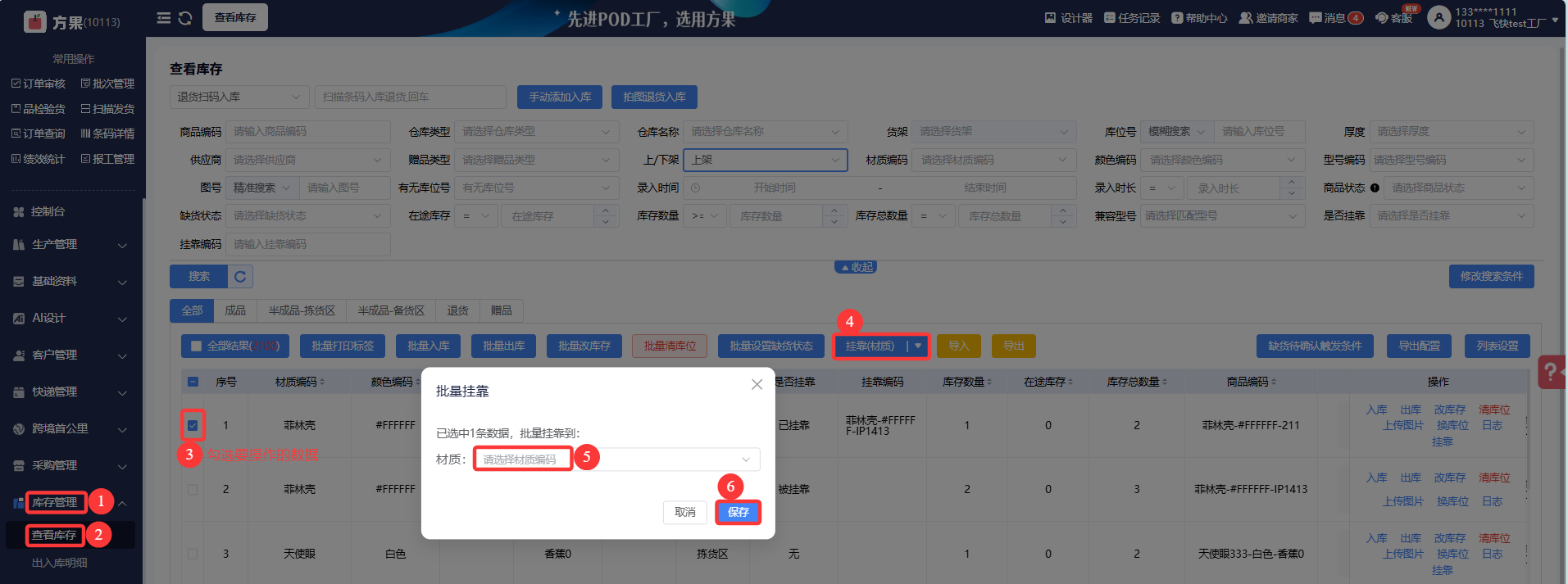Viewport: 1568px width, 584px height.
Task: Click the refresh icon in top bar
Action: (x=185, y=18)
